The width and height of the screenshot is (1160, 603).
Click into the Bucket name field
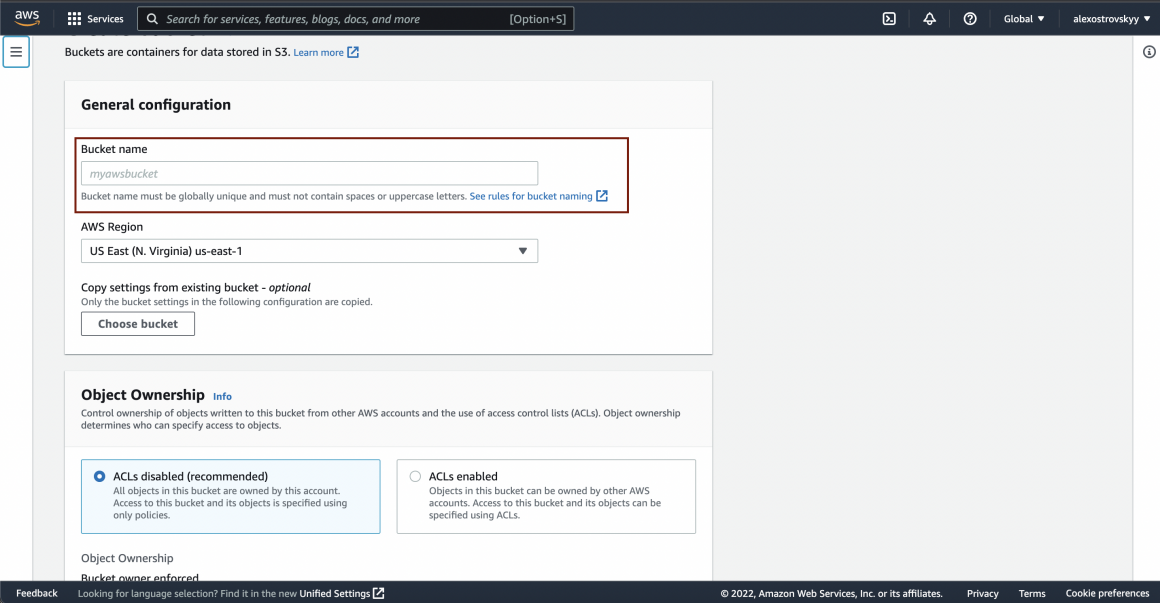point(309,173)
